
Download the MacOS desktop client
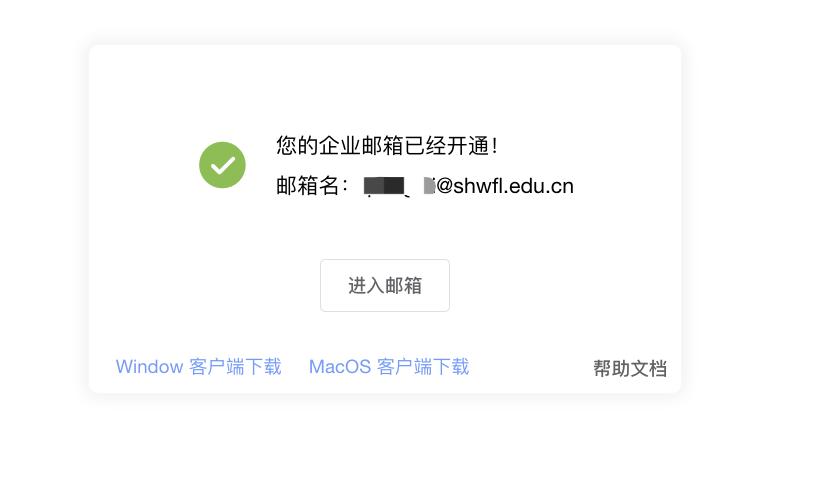389,367
